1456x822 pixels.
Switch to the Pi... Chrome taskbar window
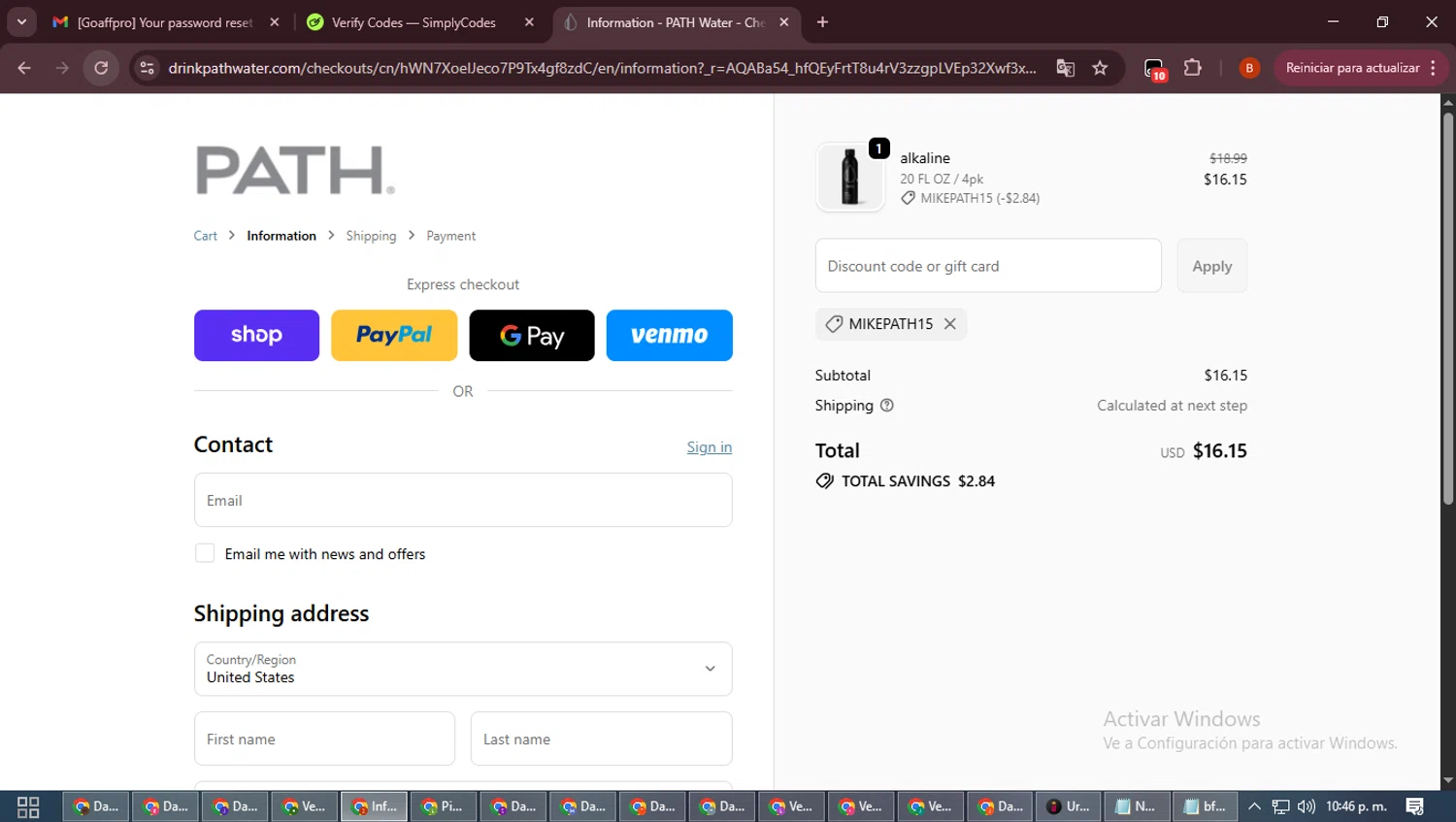pyautogui.click(x=444, y=806)
